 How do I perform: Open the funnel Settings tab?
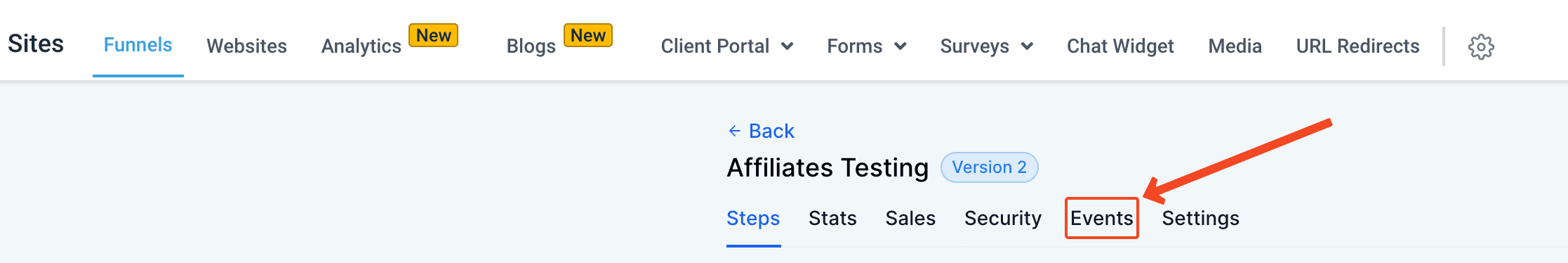point(1200,219)
